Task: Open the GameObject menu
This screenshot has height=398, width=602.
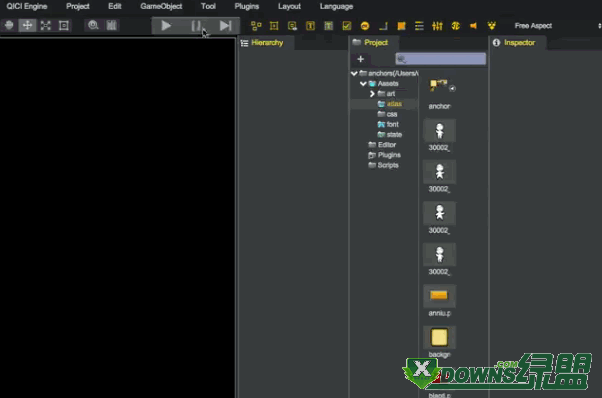Action: click(x=161, y=6)
